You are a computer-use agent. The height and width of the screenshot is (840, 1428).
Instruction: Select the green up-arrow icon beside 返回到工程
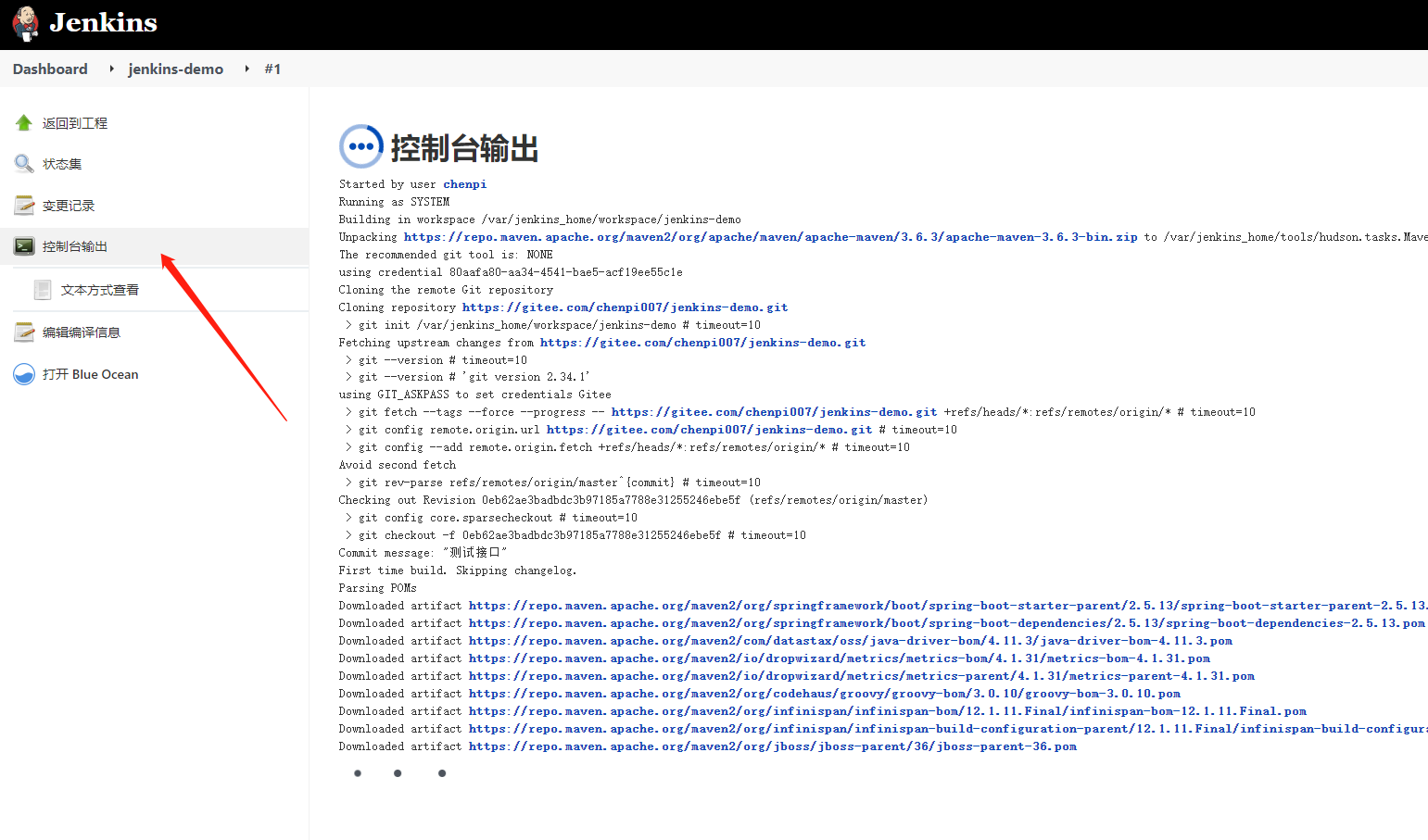22,121
